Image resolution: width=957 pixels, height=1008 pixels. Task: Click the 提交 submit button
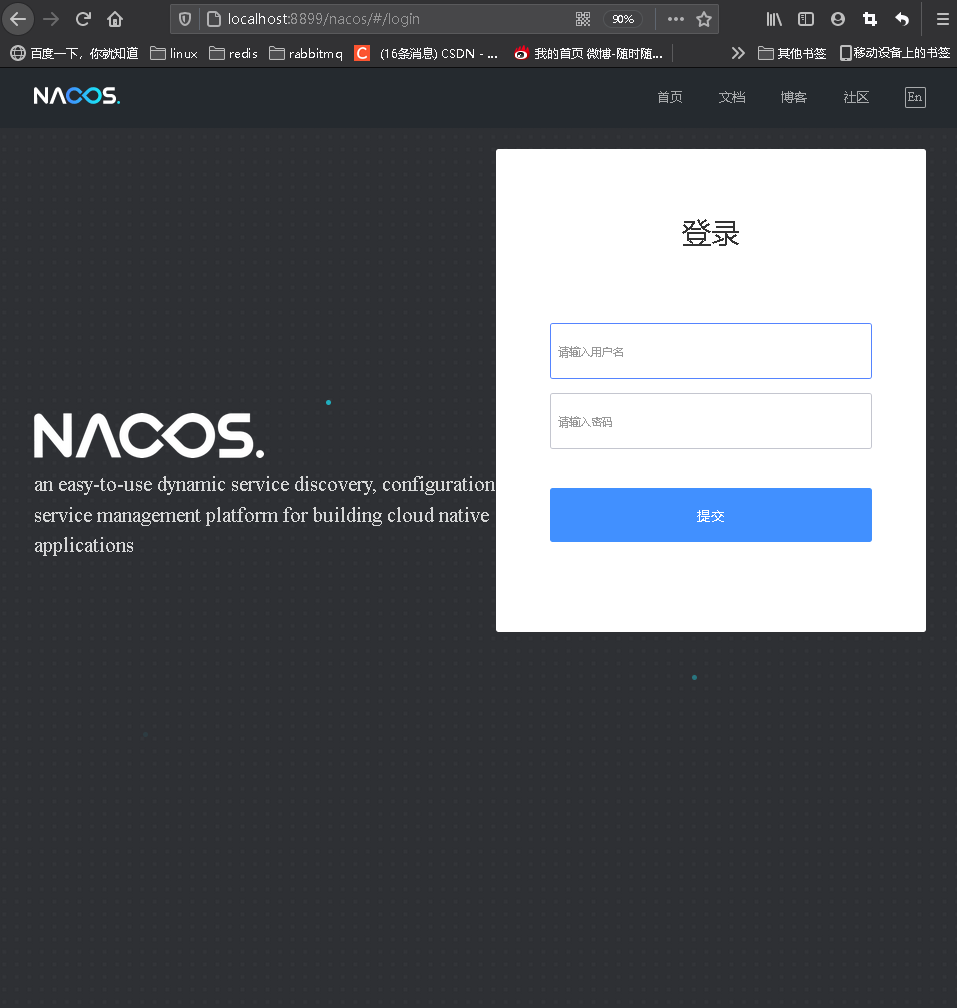(x=711, y=515)
